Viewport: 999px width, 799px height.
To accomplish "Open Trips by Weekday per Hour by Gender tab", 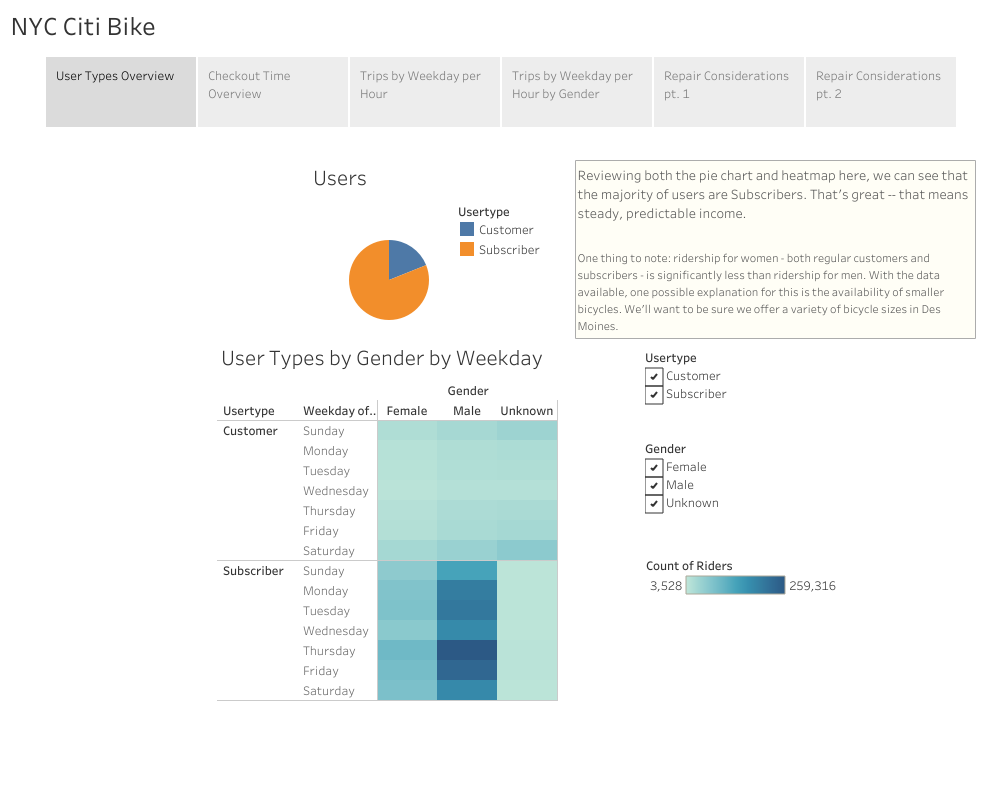I will point(577,92).
